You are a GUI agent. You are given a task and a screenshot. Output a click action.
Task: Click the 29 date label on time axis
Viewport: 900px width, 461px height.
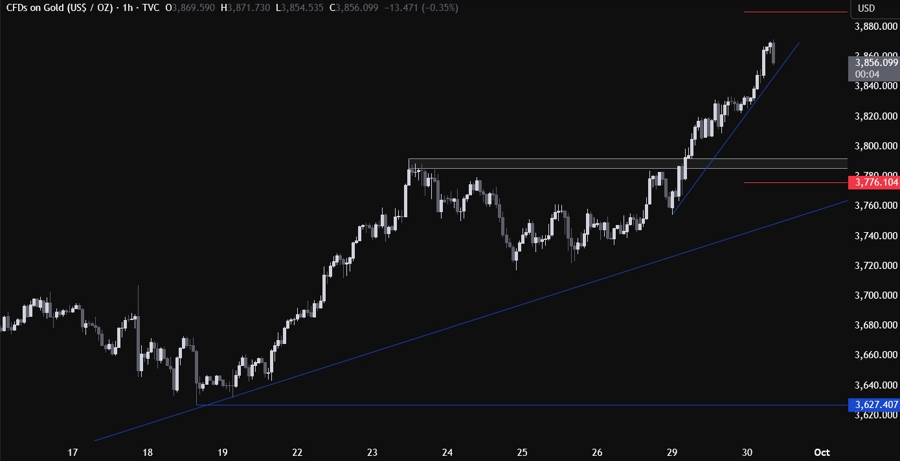(x=673, y=451)
